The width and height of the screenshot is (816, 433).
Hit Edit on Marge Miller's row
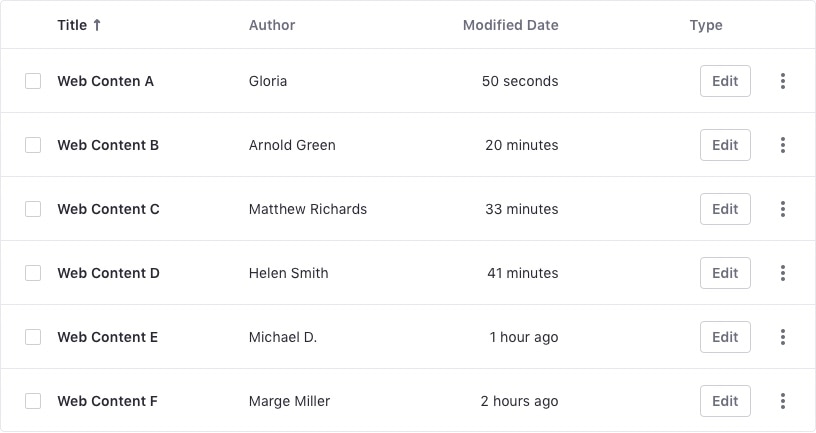(x=725, y=401)
